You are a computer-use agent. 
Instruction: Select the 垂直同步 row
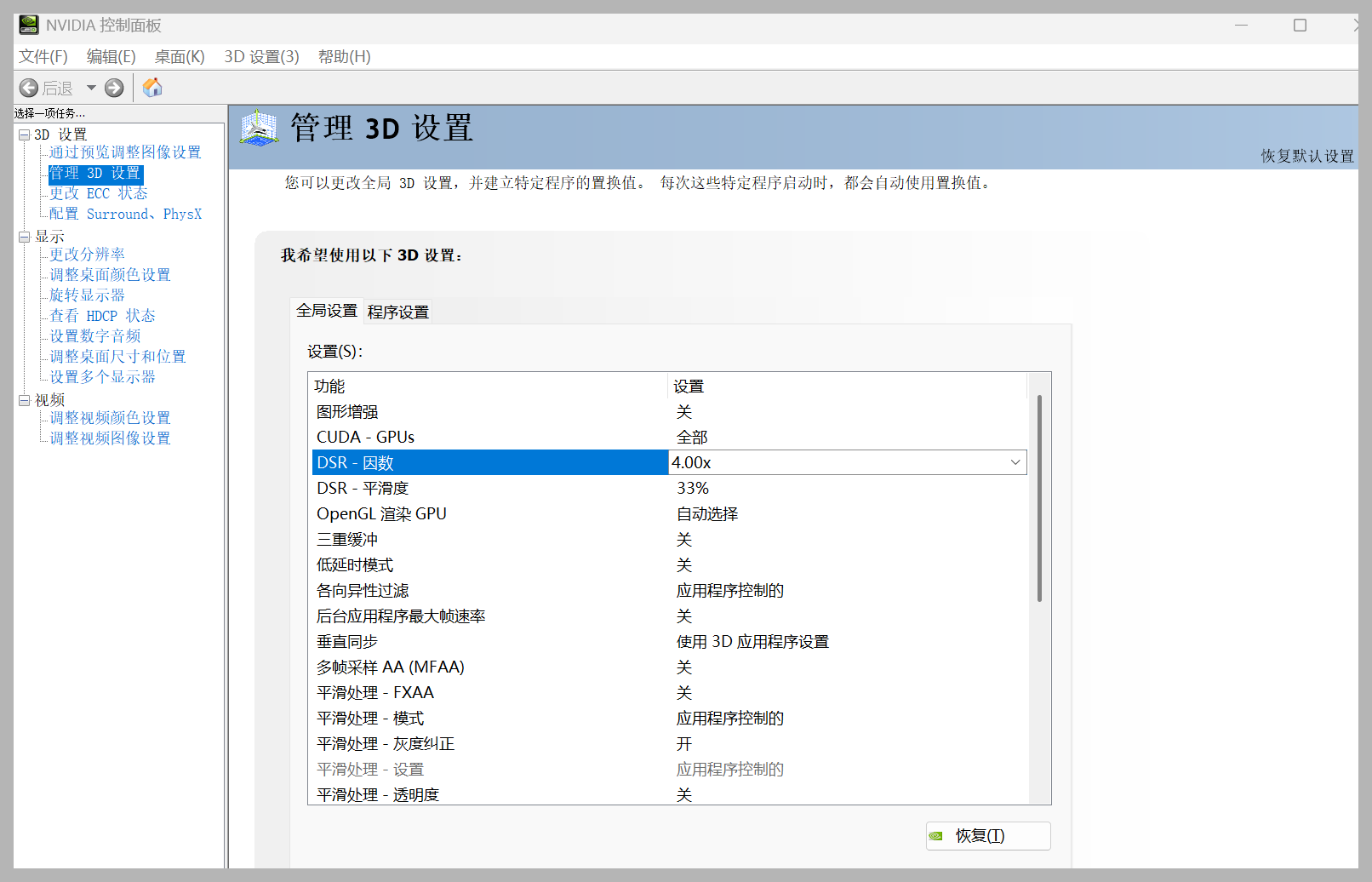point(669,641)
